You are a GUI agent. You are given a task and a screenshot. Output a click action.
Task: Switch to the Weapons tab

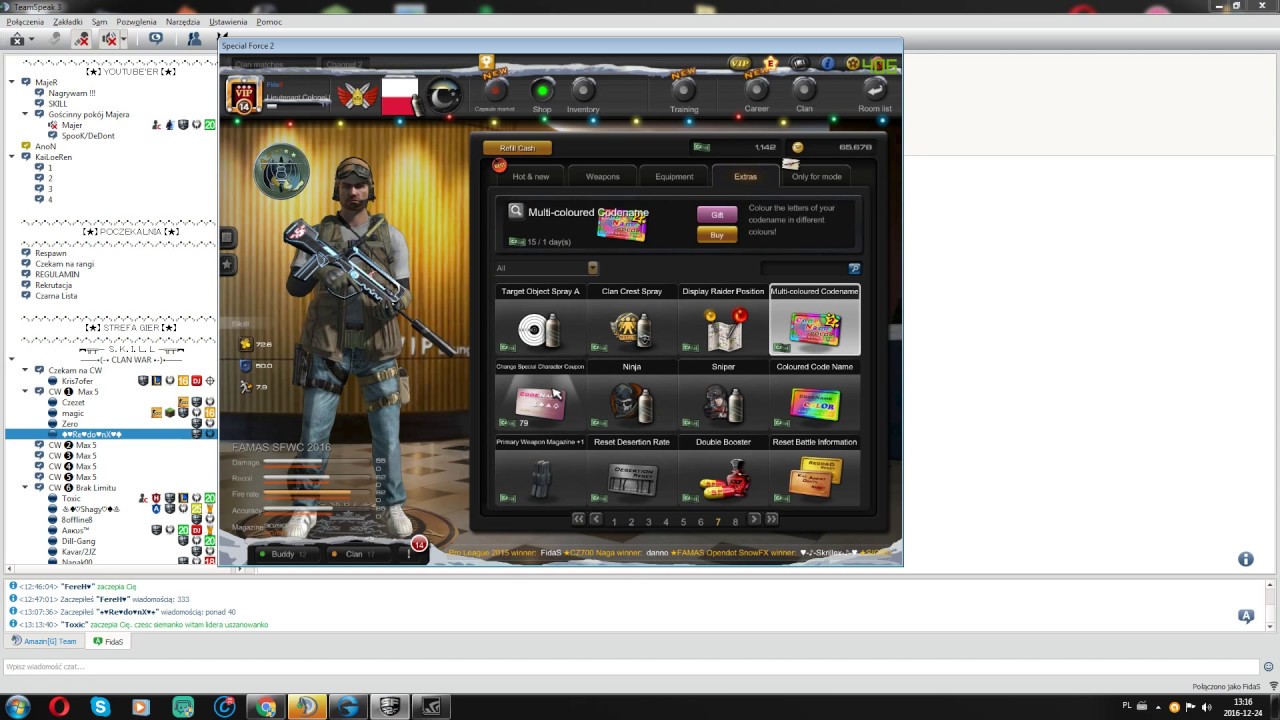tap(603, 176)
